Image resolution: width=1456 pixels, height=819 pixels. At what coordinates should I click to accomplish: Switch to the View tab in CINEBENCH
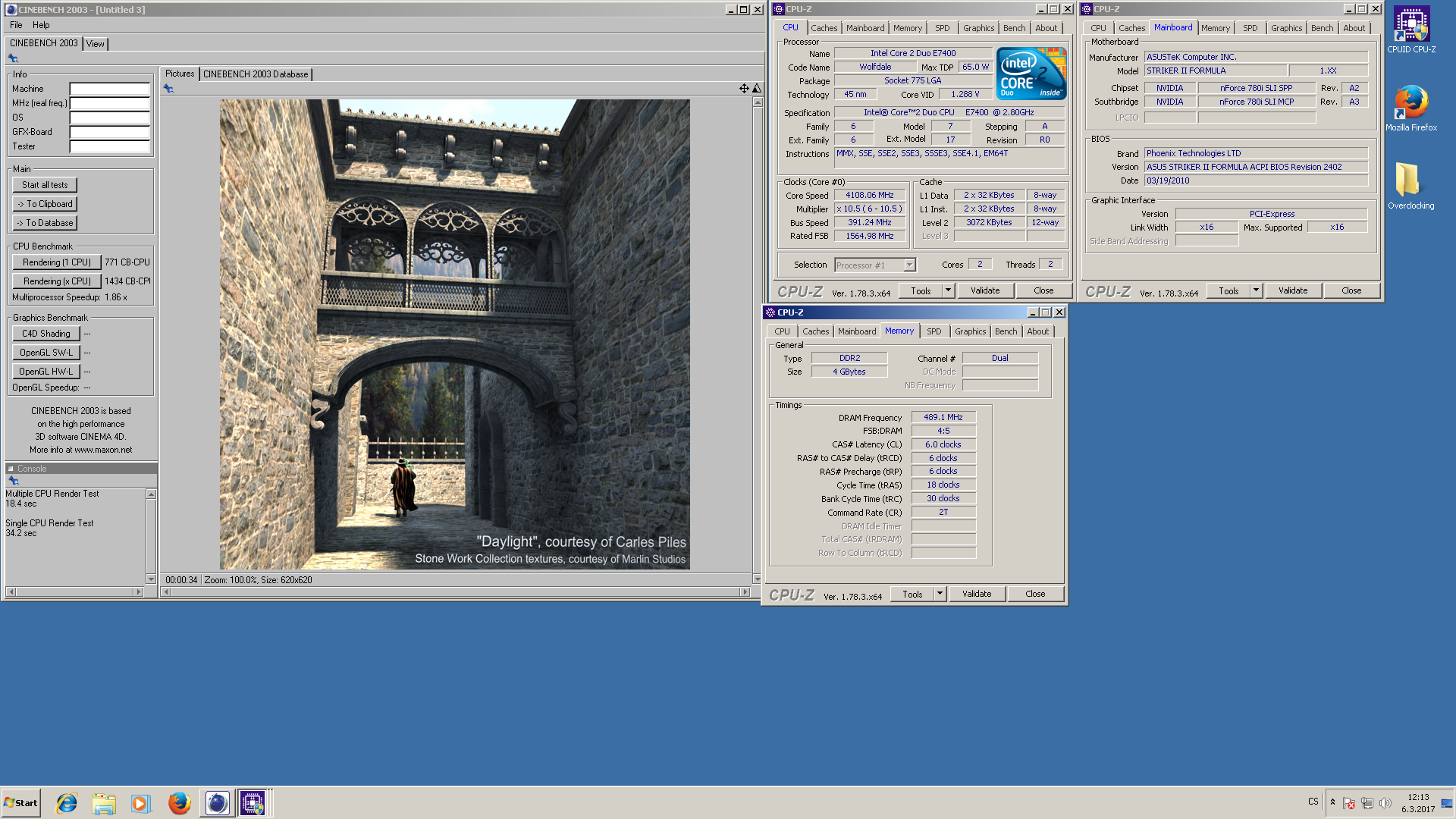click(x=95, y=44)
